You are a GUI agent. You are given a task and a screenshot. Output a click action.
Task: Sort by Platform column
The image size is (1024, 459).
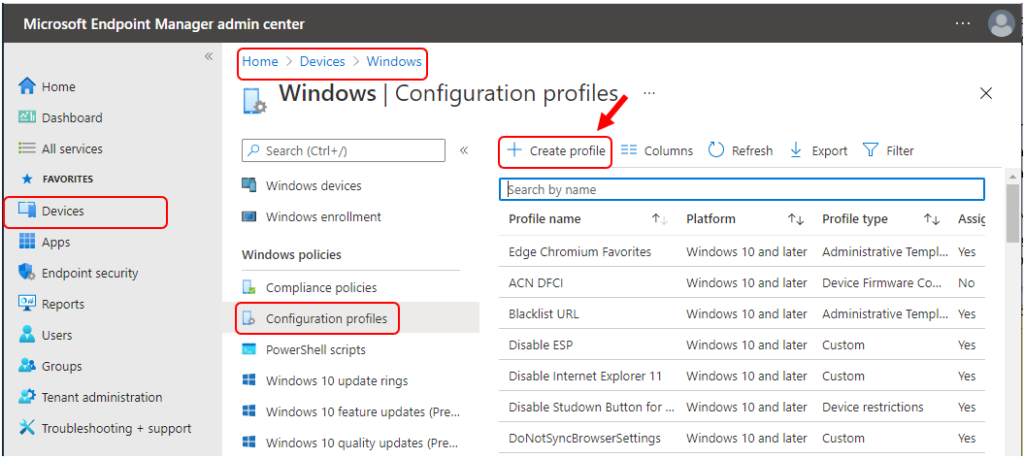(795, 220)
